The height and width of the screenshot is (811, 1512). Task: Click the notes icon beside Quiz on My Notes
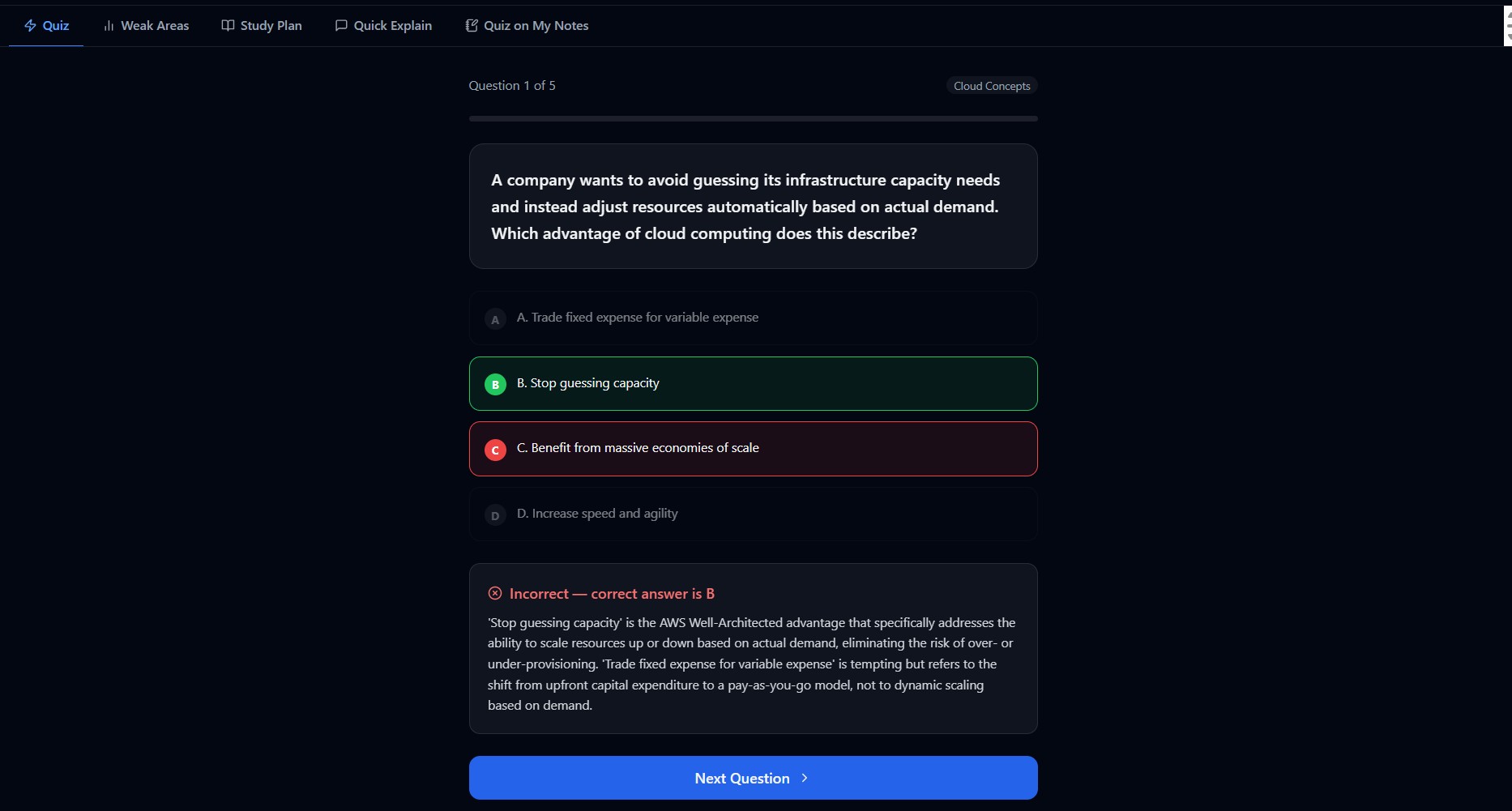(472, 26)
